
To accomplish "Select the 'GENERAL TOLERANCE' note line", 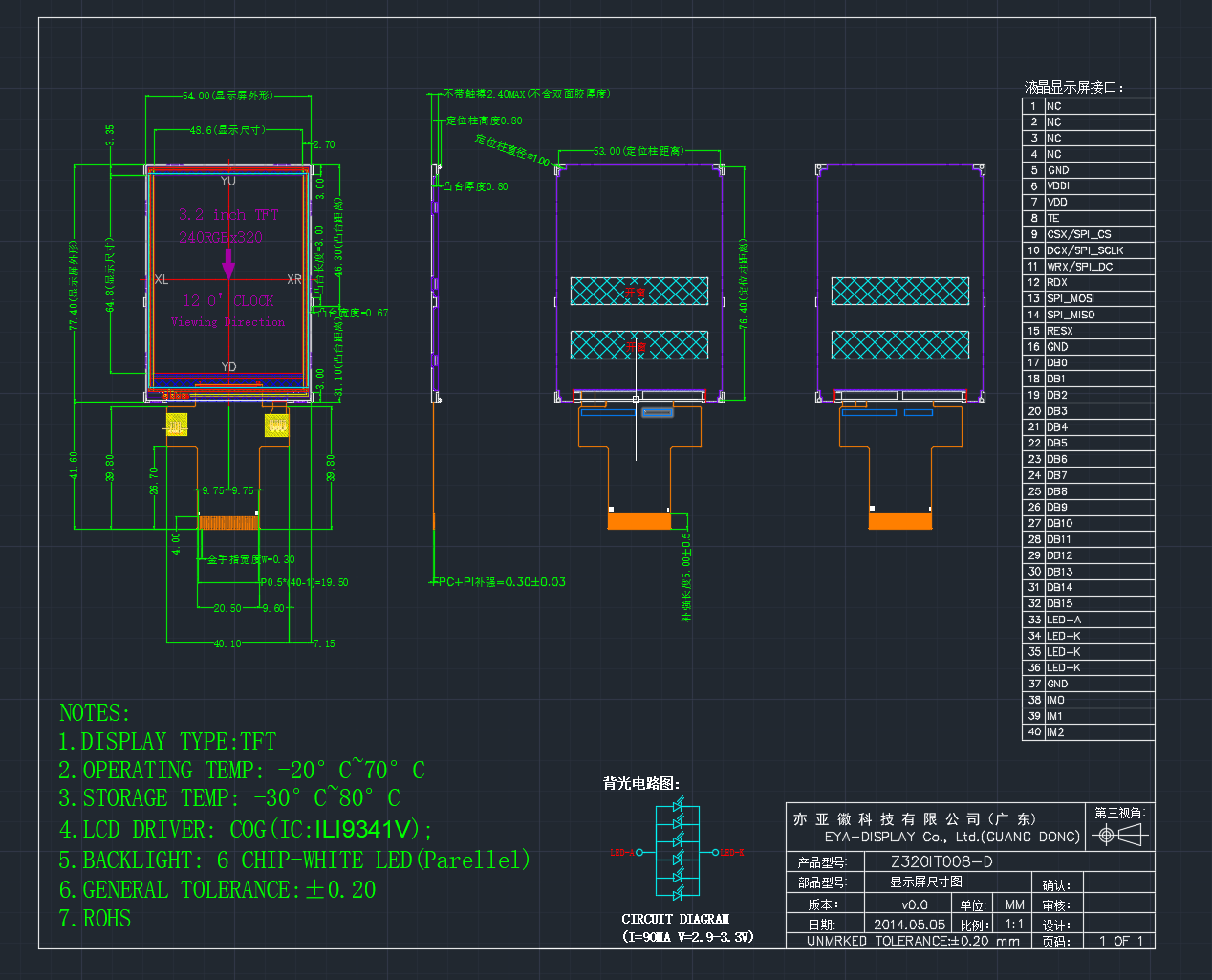I will click(218, 890).
